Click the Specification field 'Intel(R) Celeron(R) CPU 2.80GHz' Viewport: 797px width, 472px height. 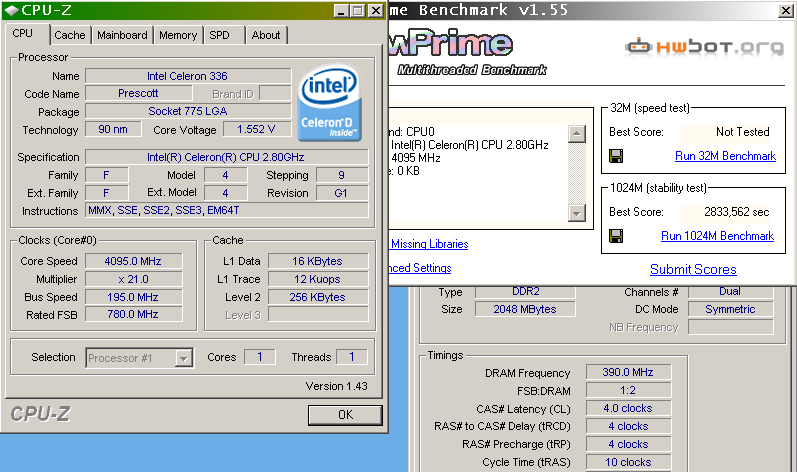(226, 157)
